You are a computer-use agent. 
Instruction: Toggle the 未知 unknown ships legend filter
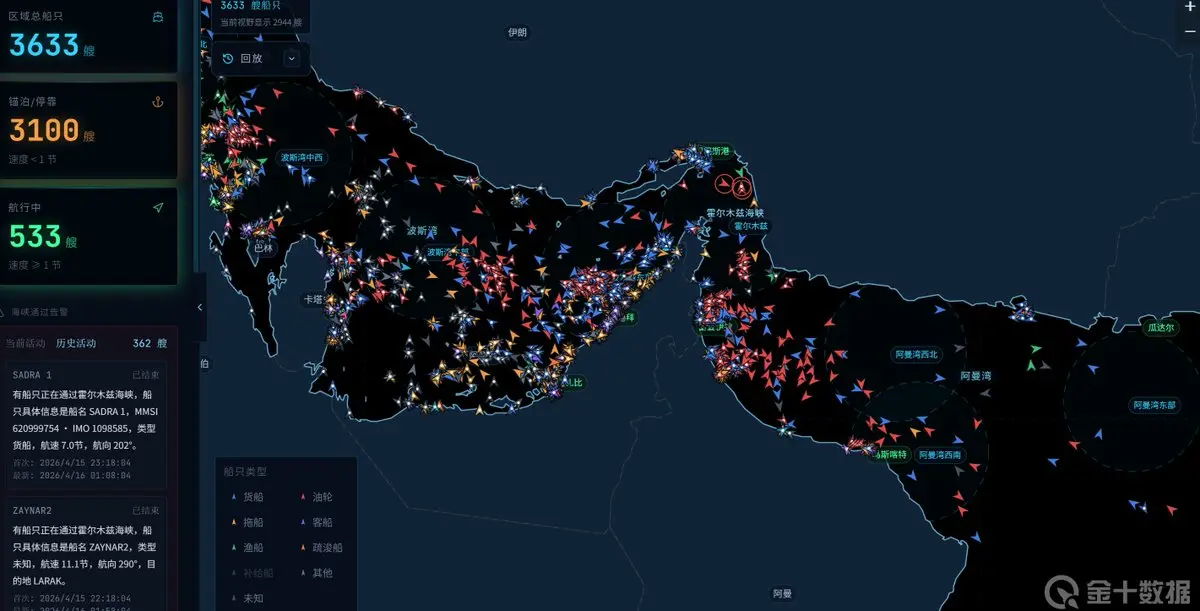pos(247,599)
